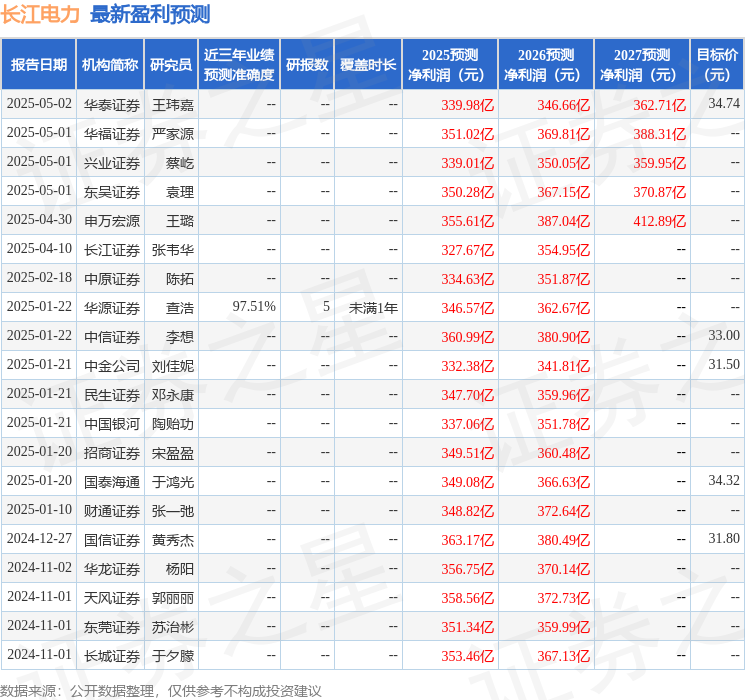Click date cell 2025-05-02

tap(39, 104)
